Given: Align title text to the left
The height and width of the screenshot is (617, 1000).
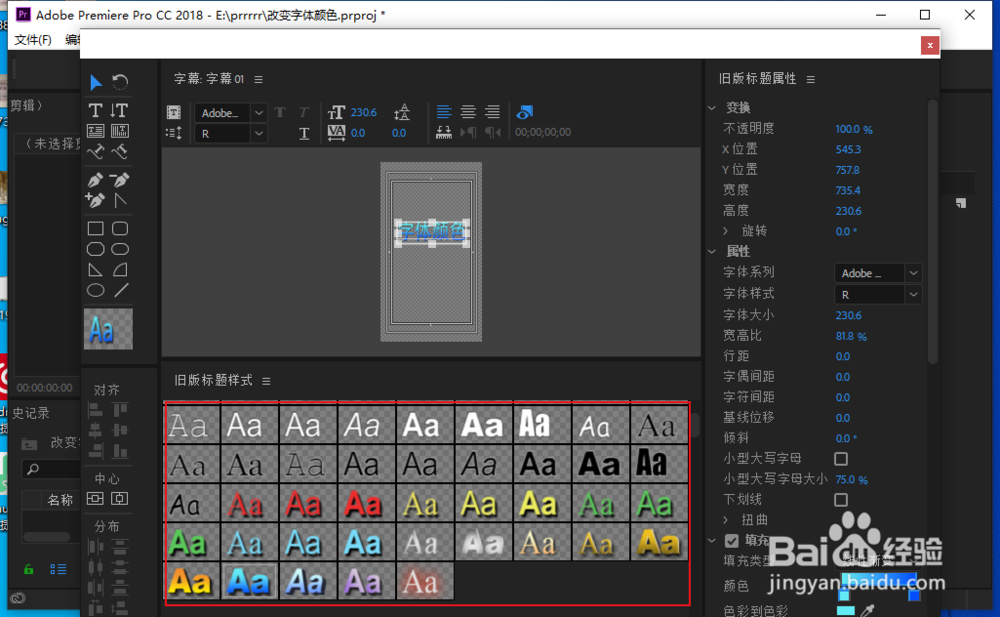Looking at the screenshot, I should point(444,112).
